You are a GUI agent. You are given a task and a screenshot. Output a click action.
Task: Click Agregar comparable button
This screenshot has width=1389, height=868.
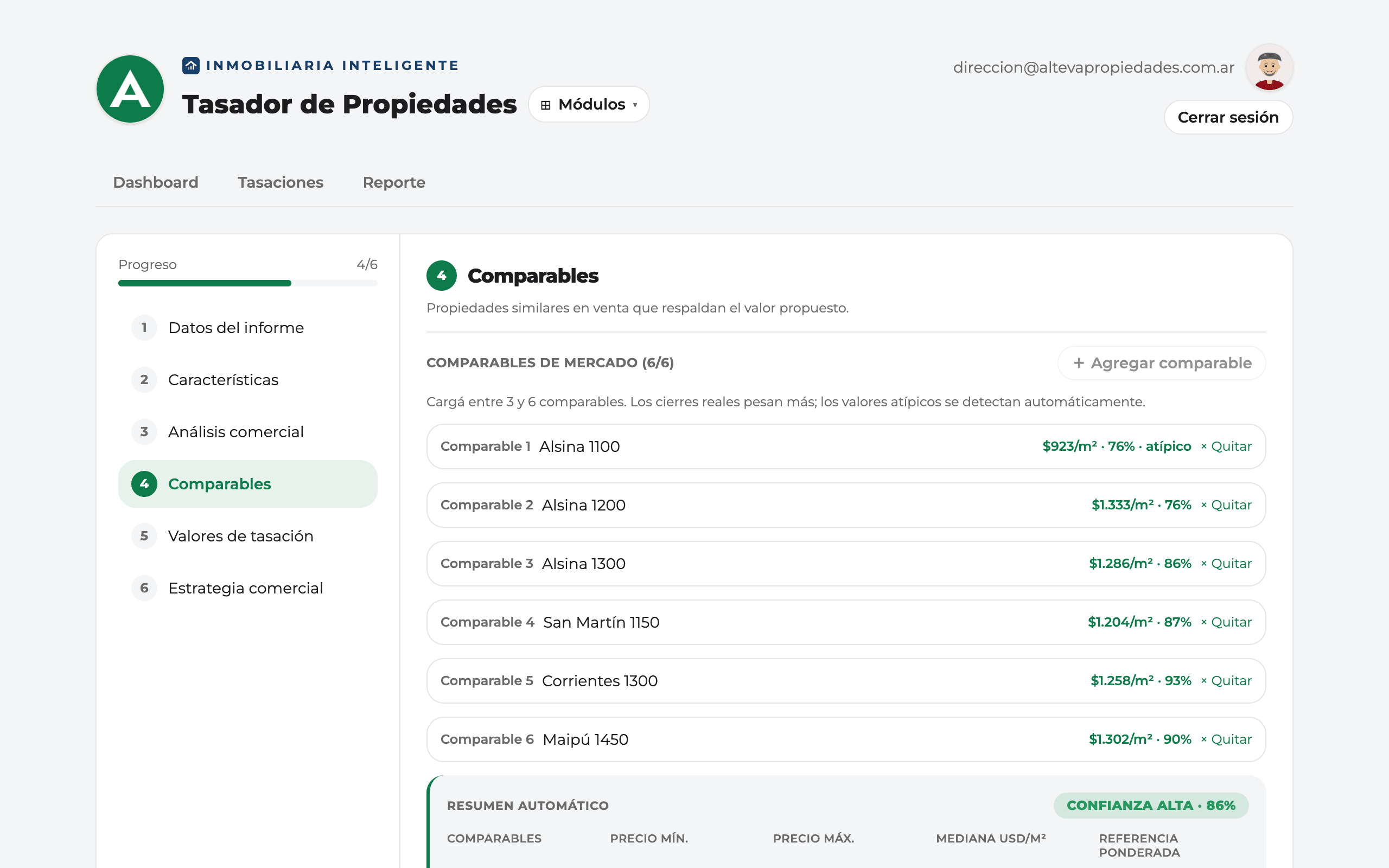[1162, 363]
